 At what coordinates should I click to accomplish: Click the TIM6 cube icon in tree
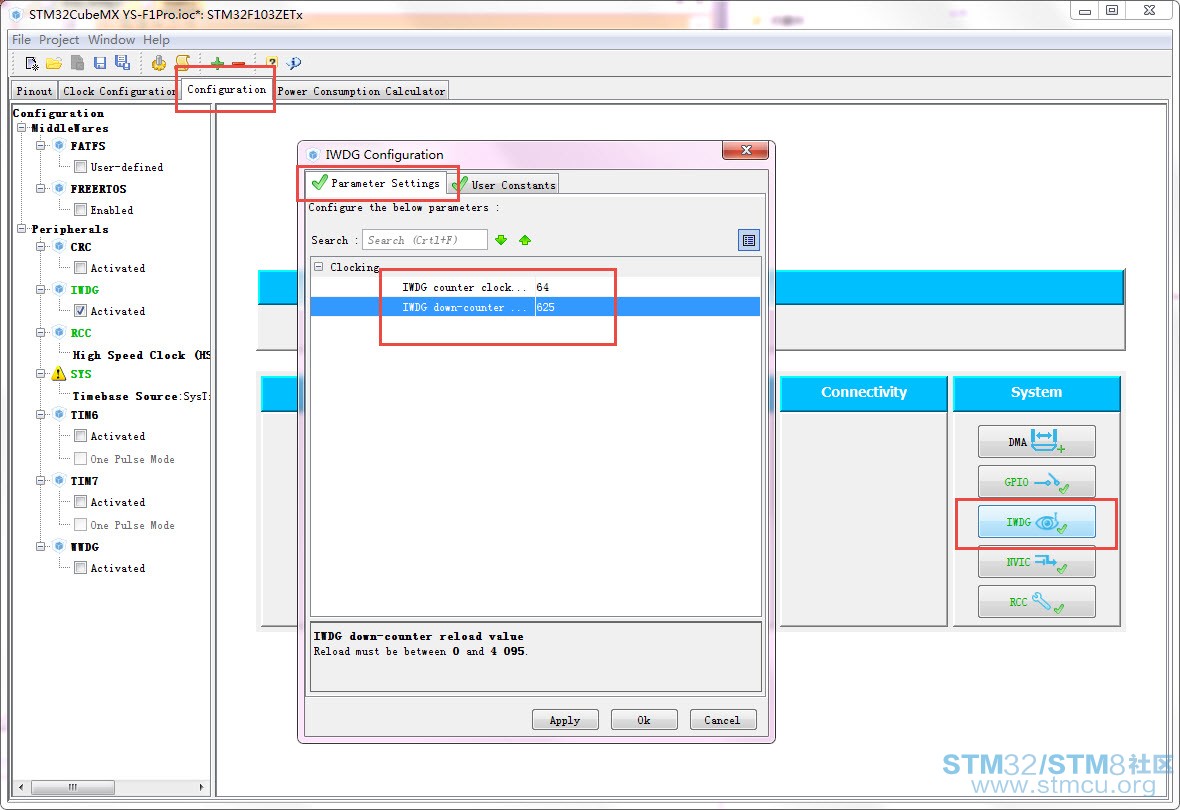click(x=59, y=414)
